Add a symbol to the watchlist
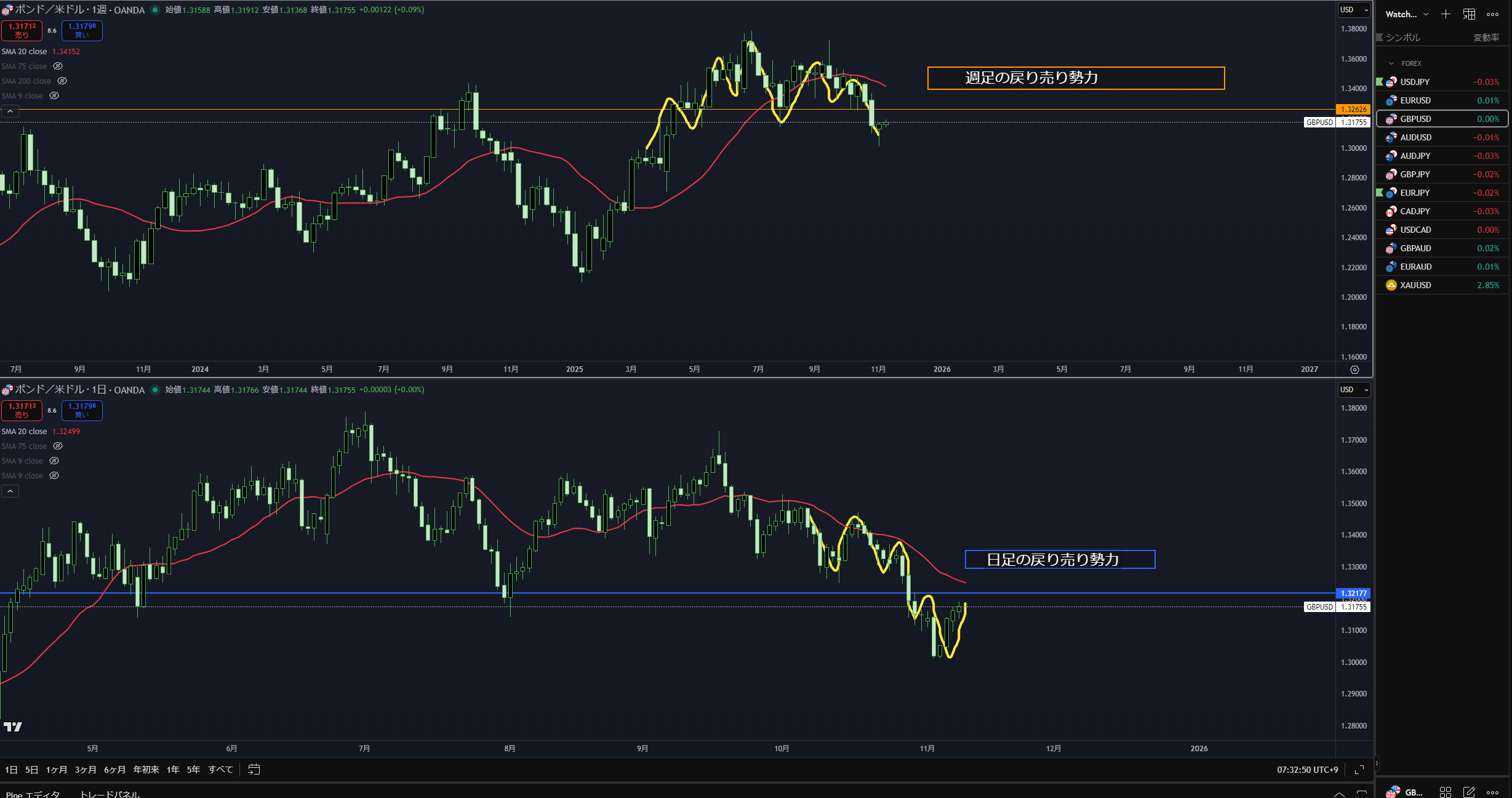1512x798 pixels. (1446, 14)
